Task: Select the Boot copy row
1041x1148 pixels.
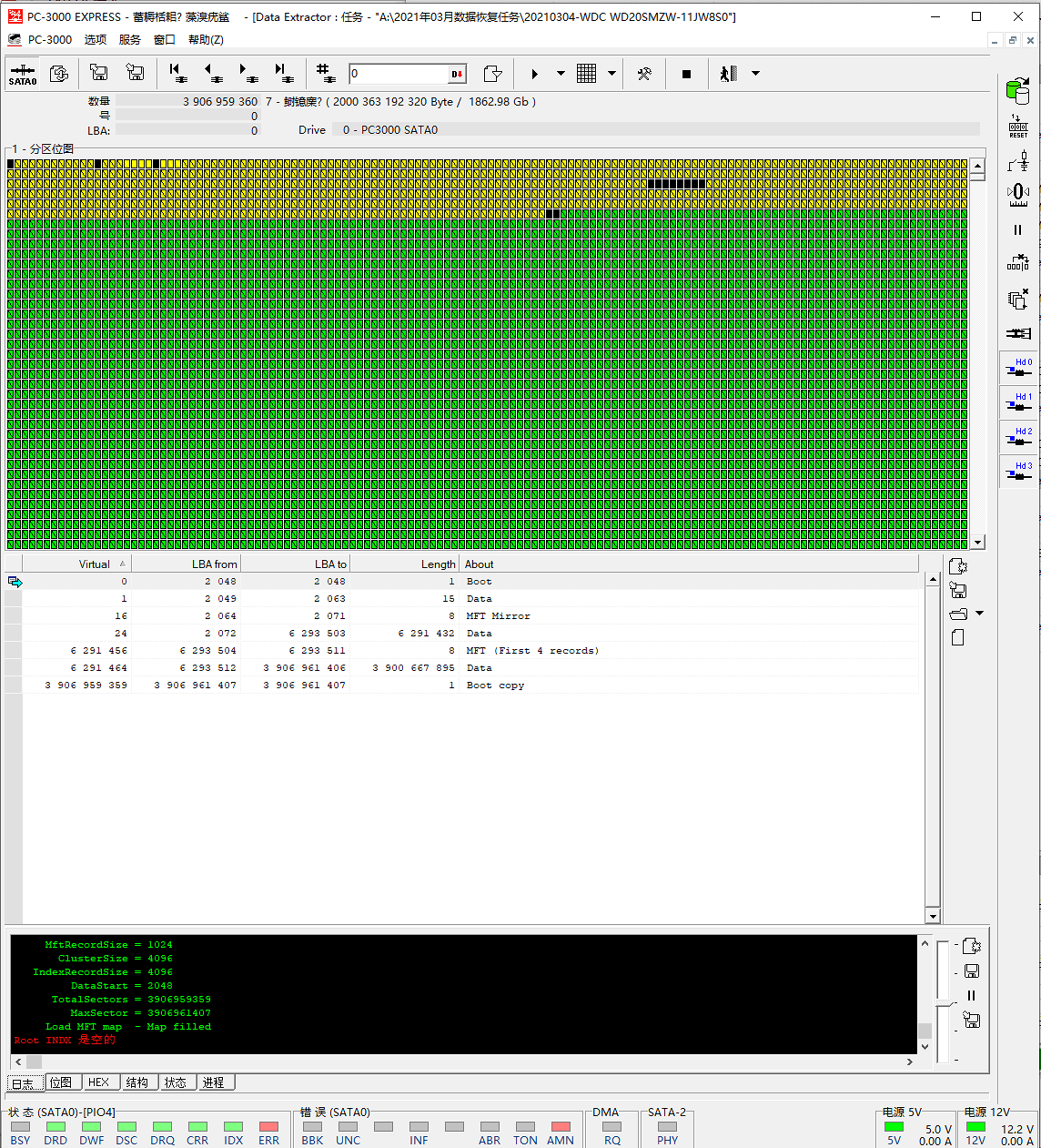Action: (461, 686)
